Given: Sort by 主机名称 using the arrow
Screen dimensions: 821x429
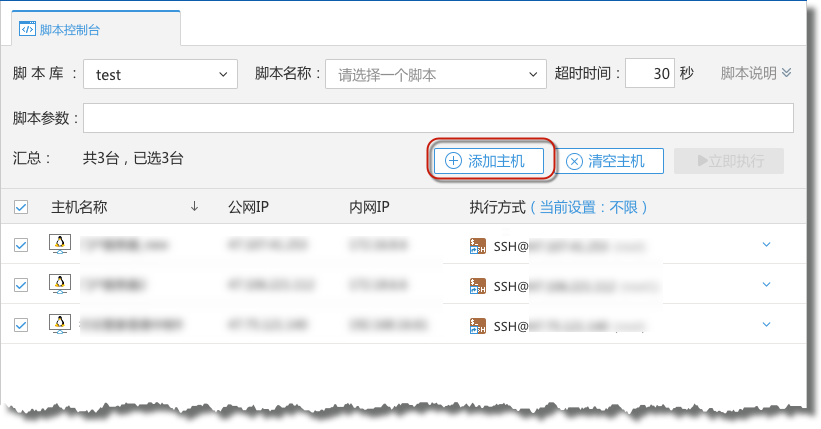Looking at the screenshot, I should pos(194,206).
